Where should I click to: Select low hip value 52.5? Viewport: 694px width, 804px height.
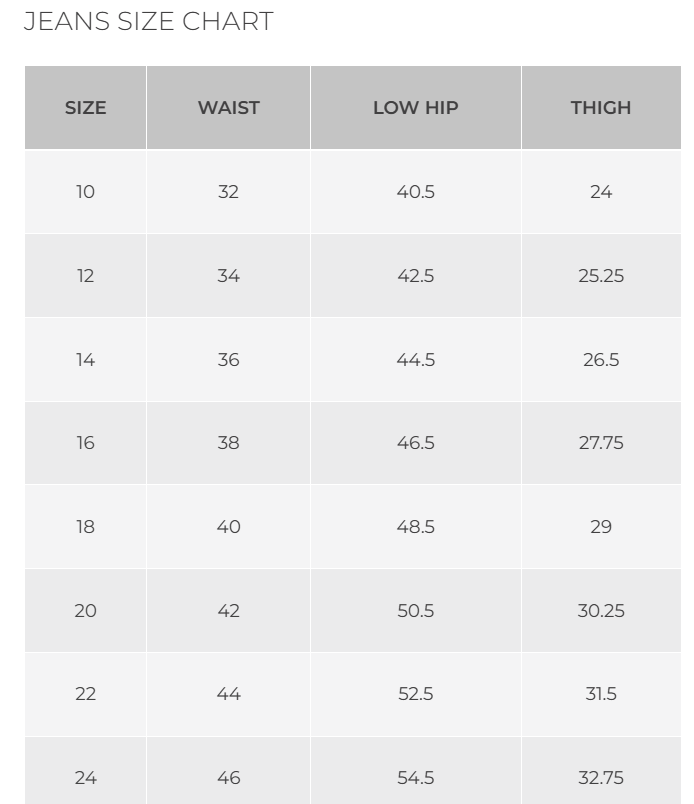pyautogui.click(x=415, y=694)
